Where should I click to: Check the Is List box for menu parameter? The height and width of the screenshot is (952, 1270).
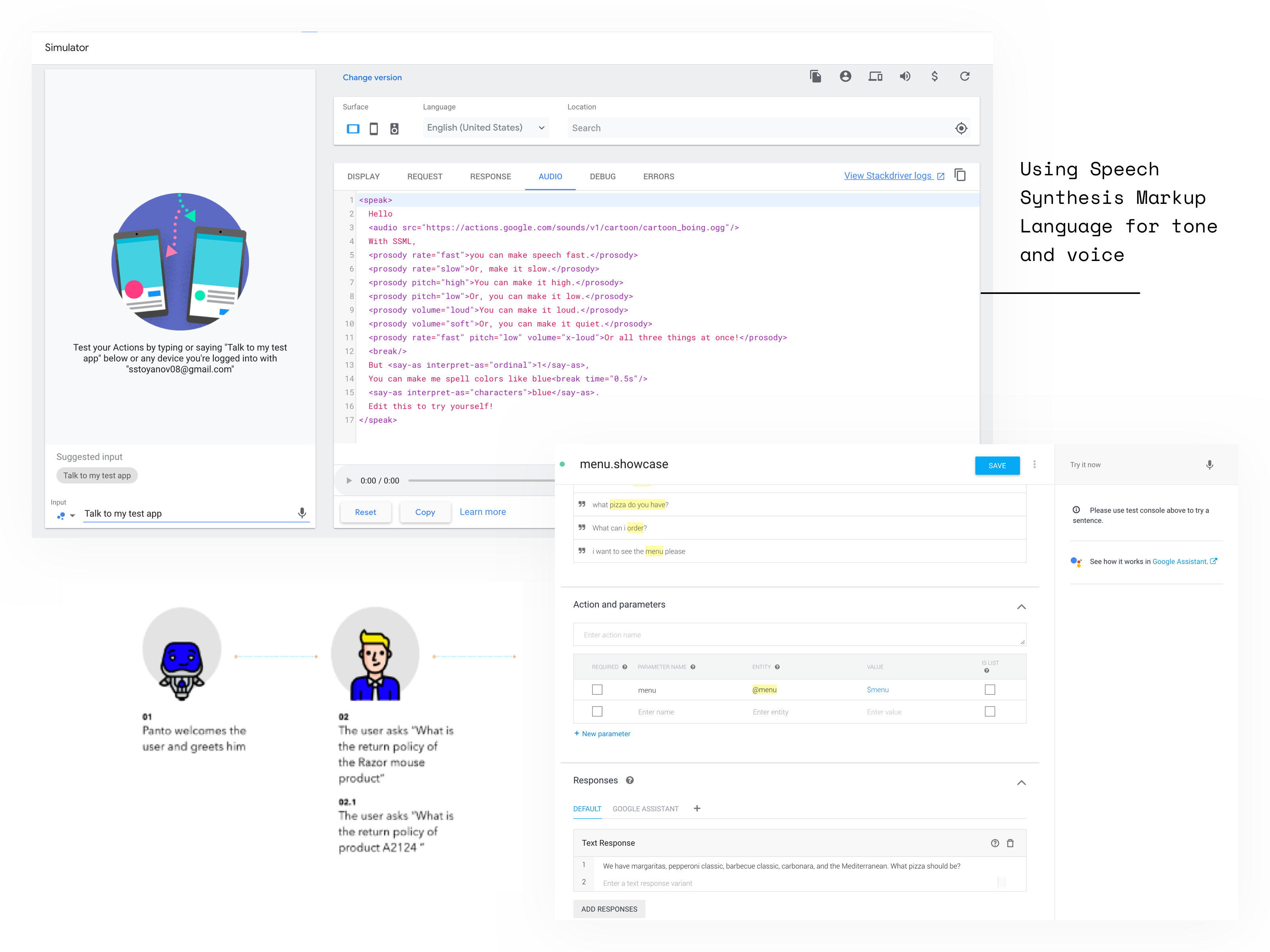pyautogui.click(x=990, y=690)
